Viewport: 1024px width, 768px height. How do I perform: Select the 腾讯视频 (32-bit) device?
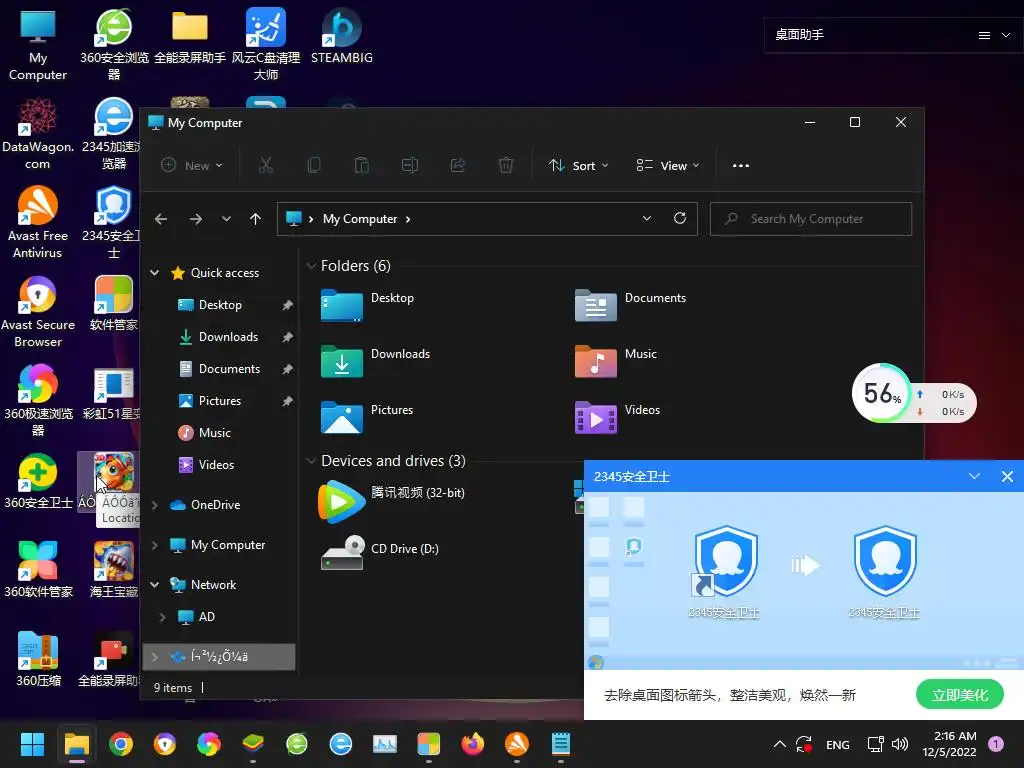[392, 501]
